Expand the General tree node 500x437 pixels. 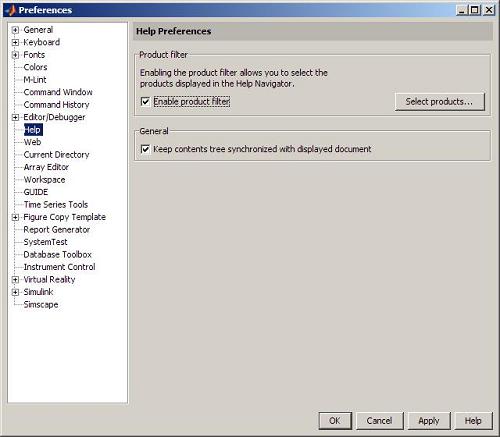[x=15, y=30]
